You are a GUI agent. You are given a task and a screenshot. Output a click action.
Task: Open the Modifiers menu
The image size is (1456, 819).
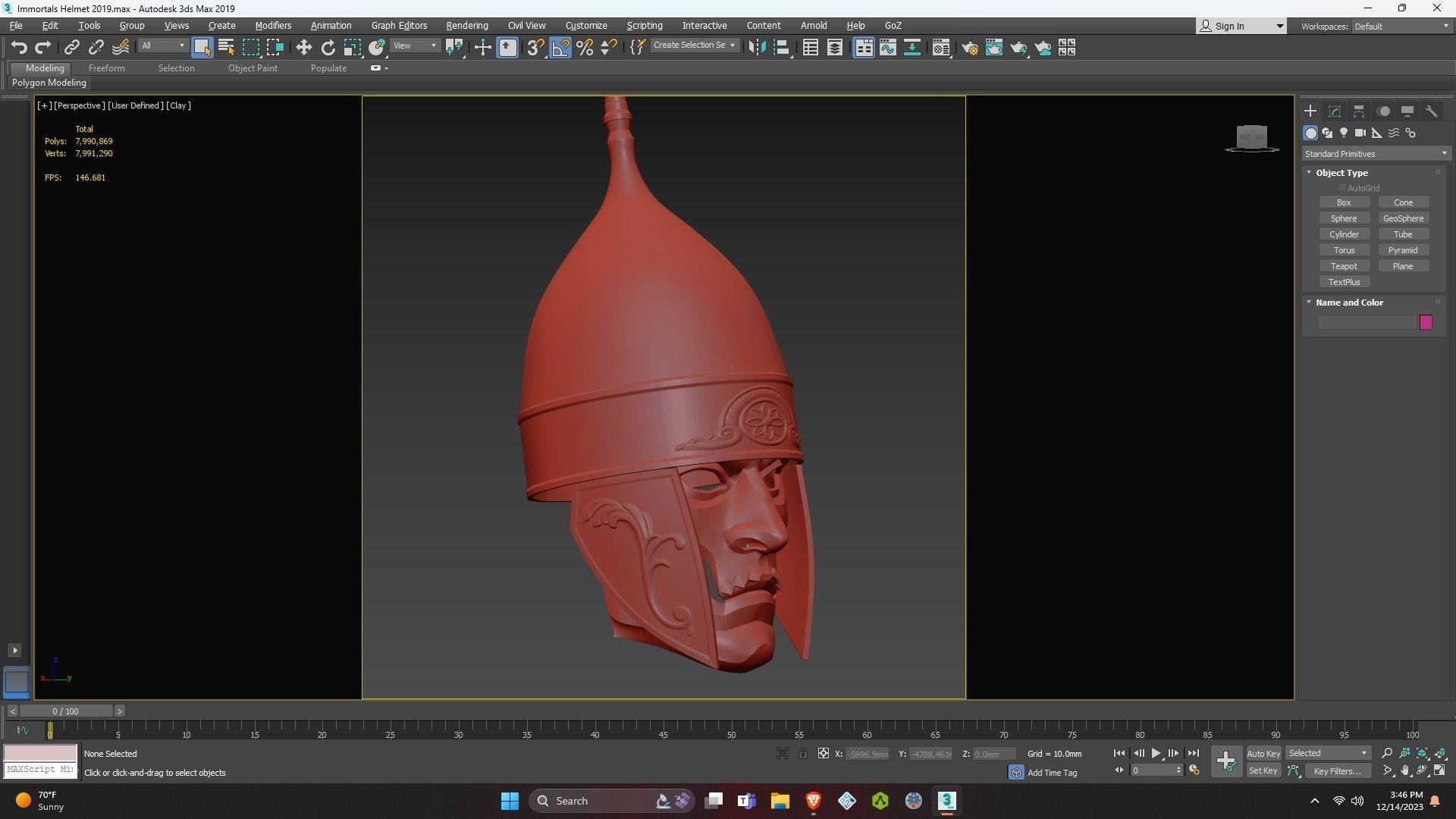pyautogui.click(x=273, y=26)
